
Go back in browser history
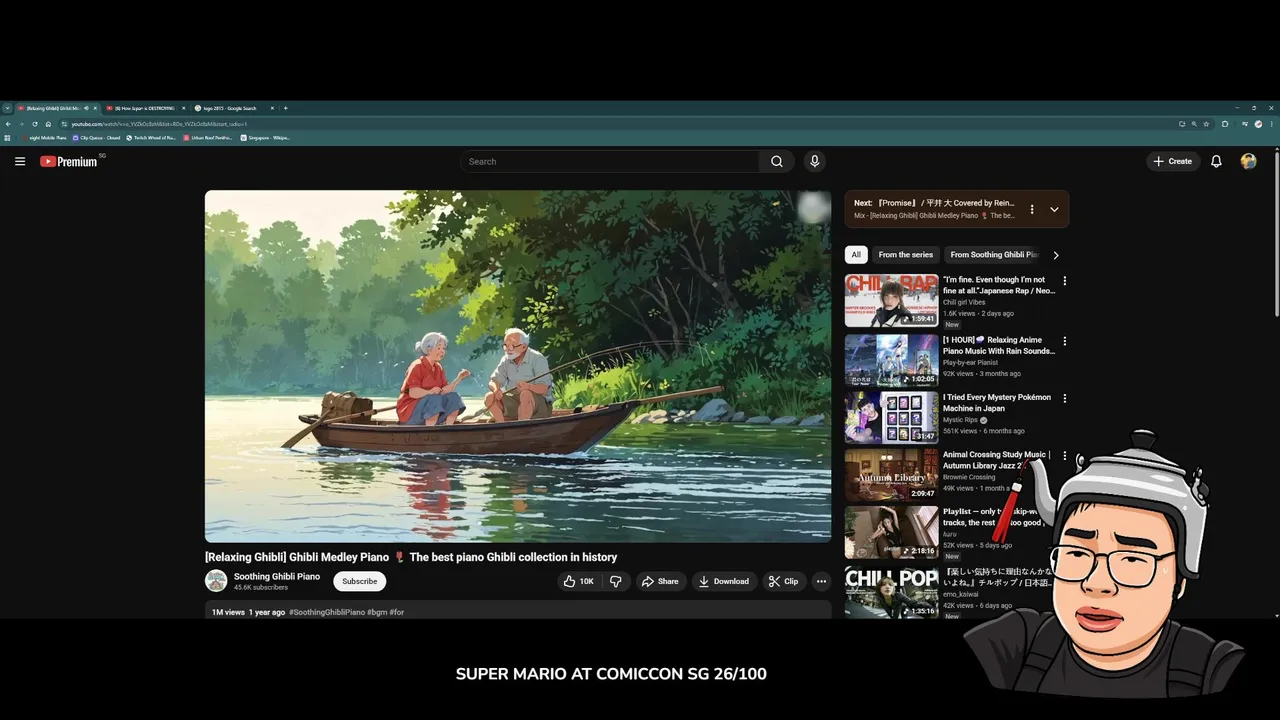click(x=8, y=124)
